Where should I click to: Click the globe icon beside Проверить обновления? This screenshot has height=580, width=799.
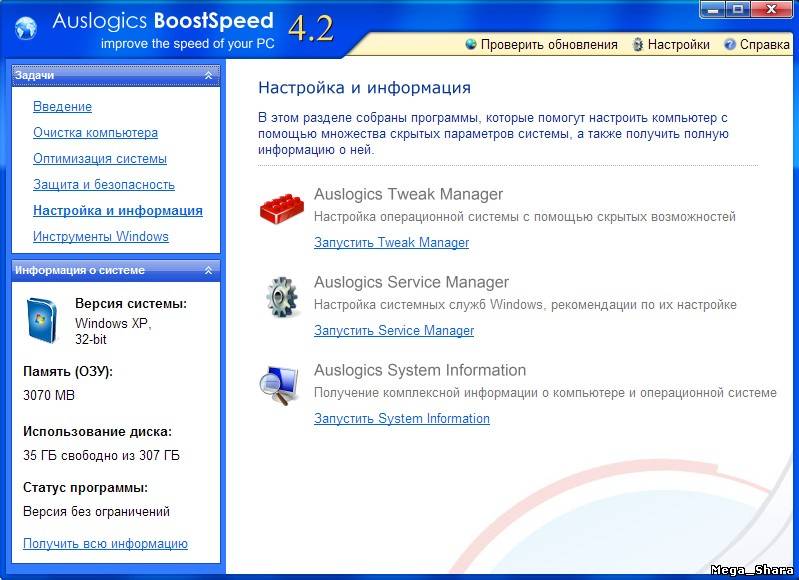point(471,44)
